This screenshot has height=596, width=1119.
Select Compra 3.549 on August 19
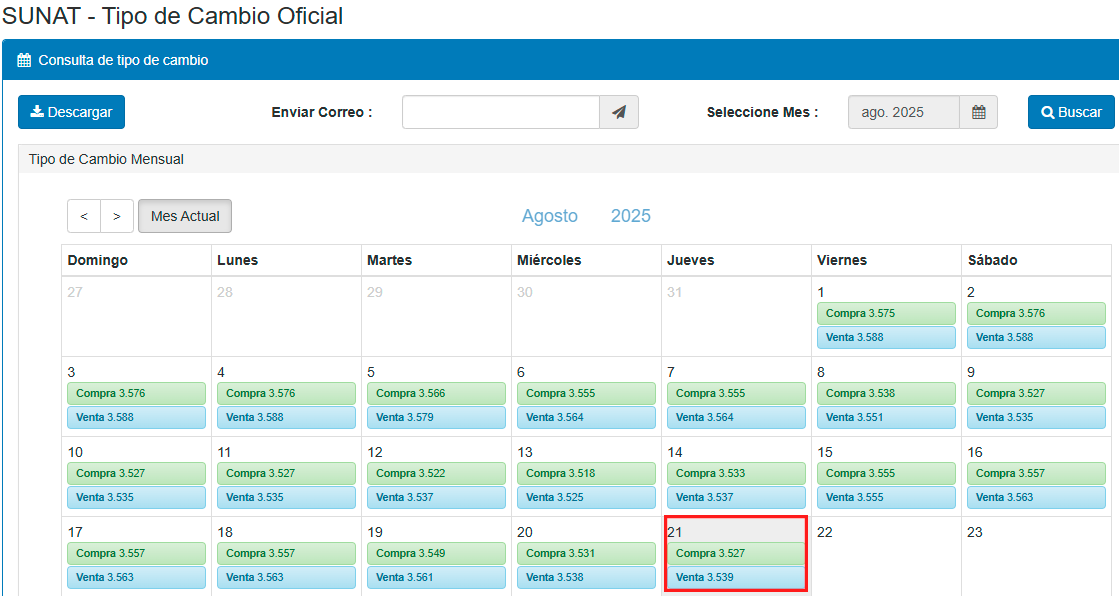point(436,553)
